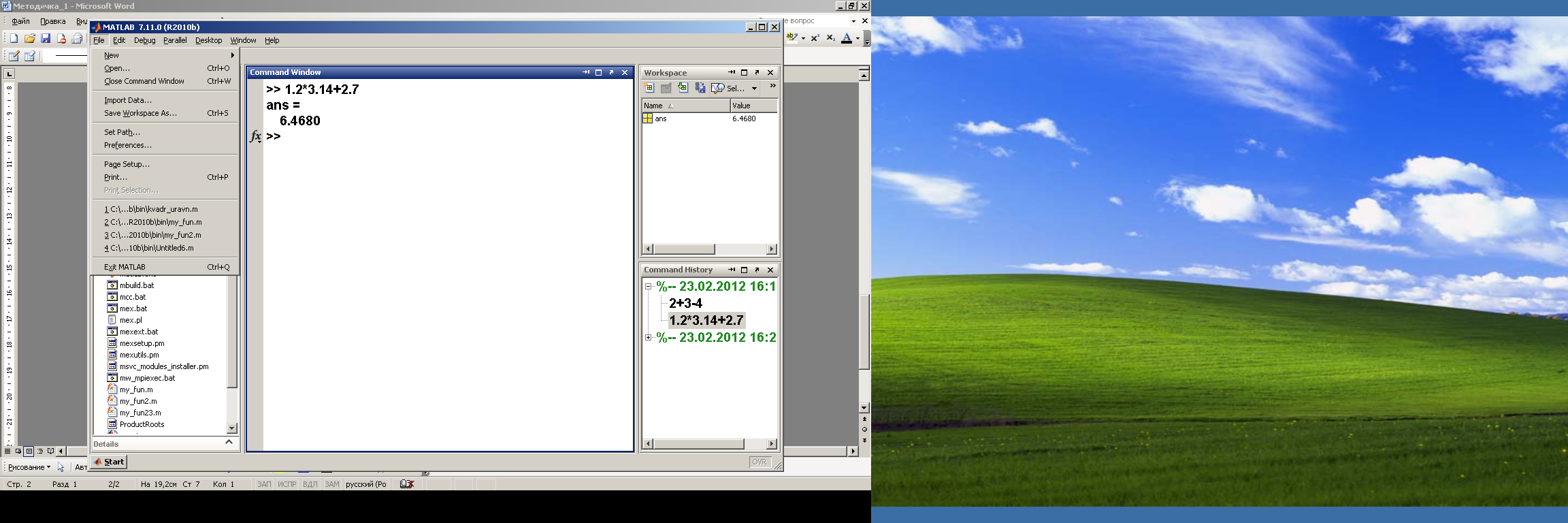Image resolution: width=1568 pixels, height=523 pixels.
Task: Click the plot selection icon in Workspace
Action: 718,88
